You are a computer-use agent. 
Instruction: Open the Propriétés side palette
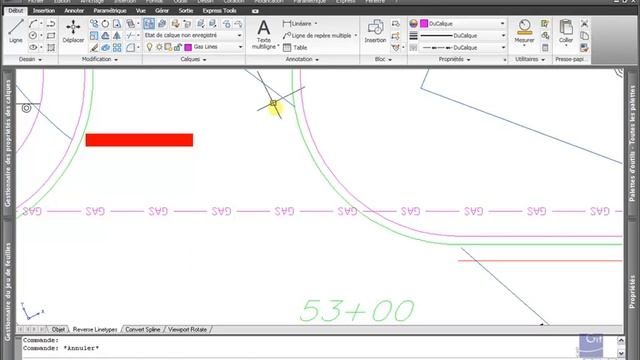point(632,292)
